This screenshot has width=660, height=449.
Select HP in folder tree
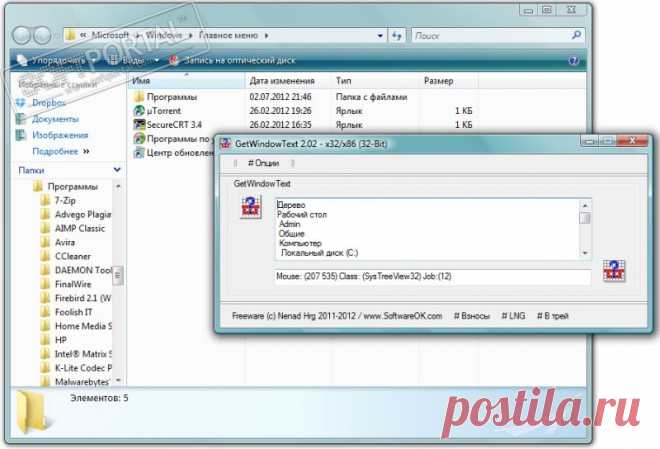click(x=61, y=340)
